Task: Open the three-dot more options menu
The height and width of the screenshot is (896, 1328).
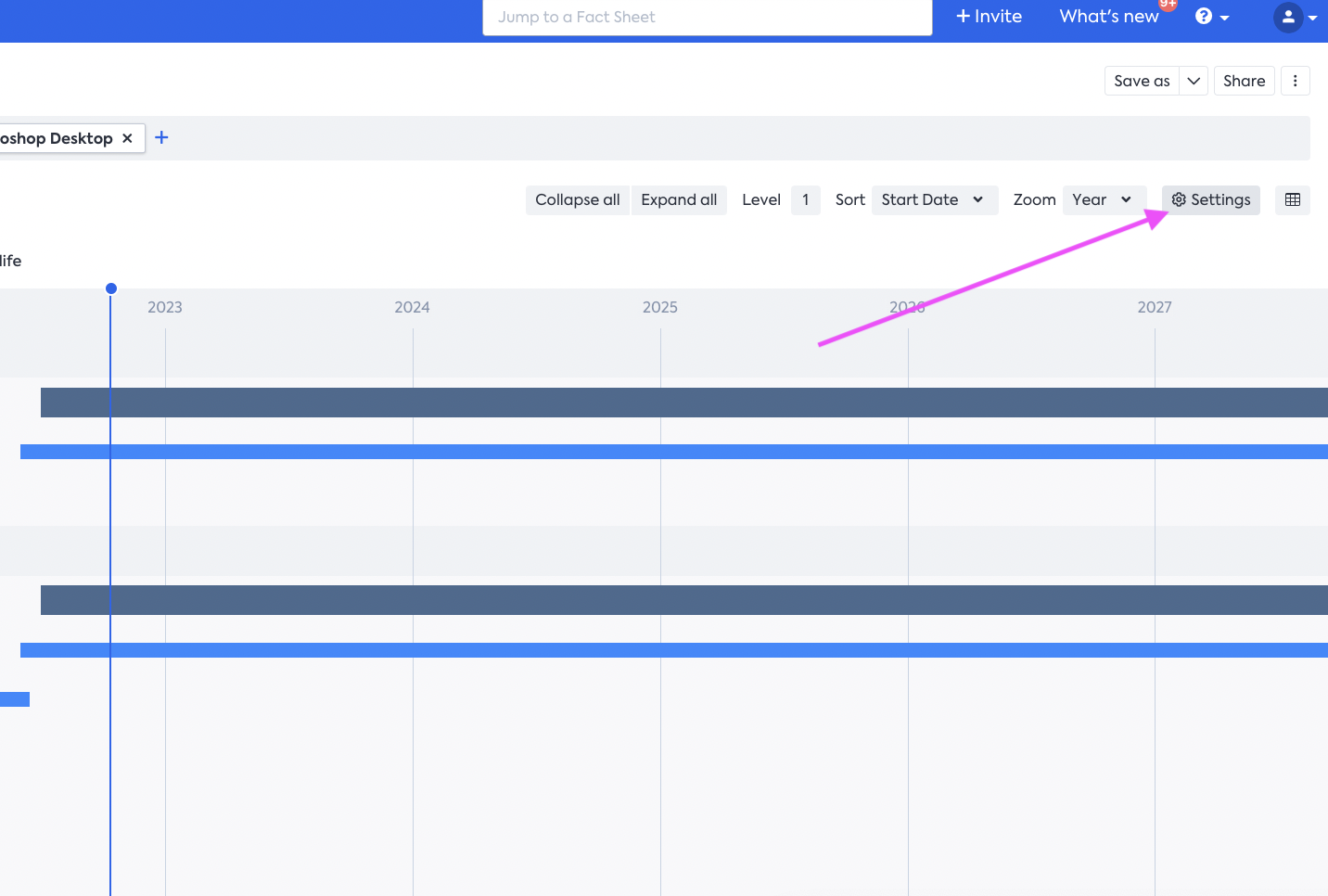Action: pos(1296,81)
